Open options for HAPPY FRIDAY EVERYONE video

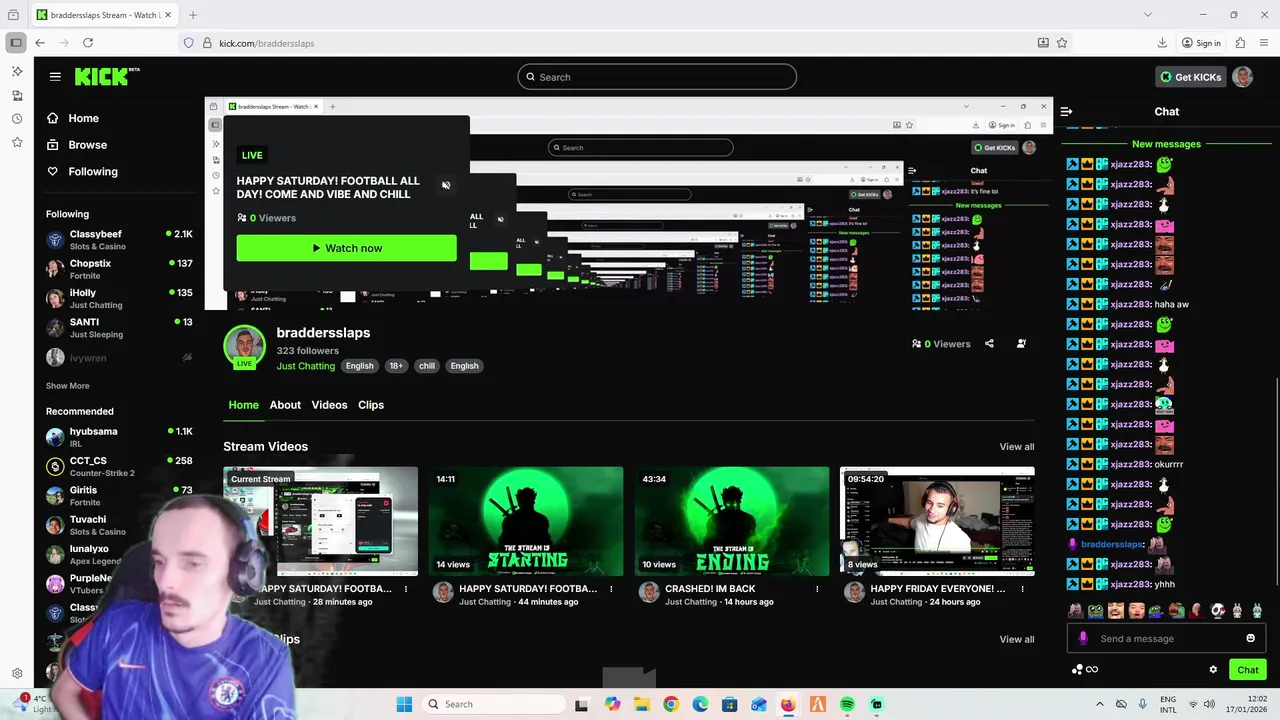[x=1022, y=589]
